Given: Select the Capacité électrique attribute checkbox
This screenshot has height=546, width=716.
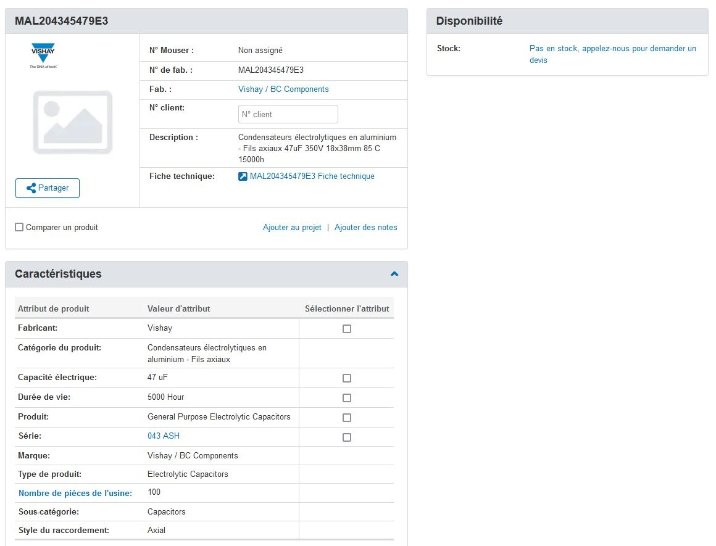Looking at the screenshot, I should 347,378.
